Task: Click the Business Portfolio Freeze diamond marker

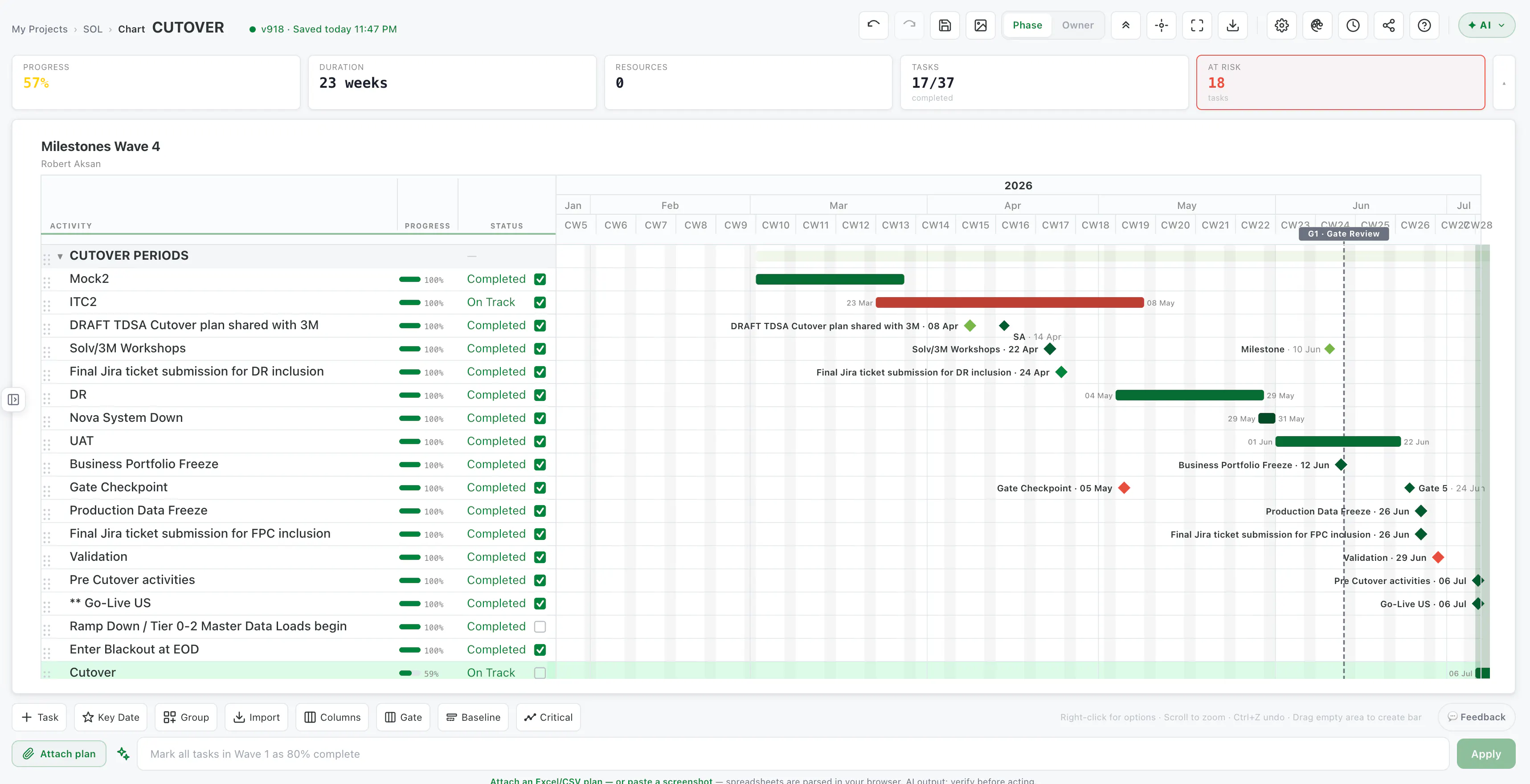Action: (1341, 465)
